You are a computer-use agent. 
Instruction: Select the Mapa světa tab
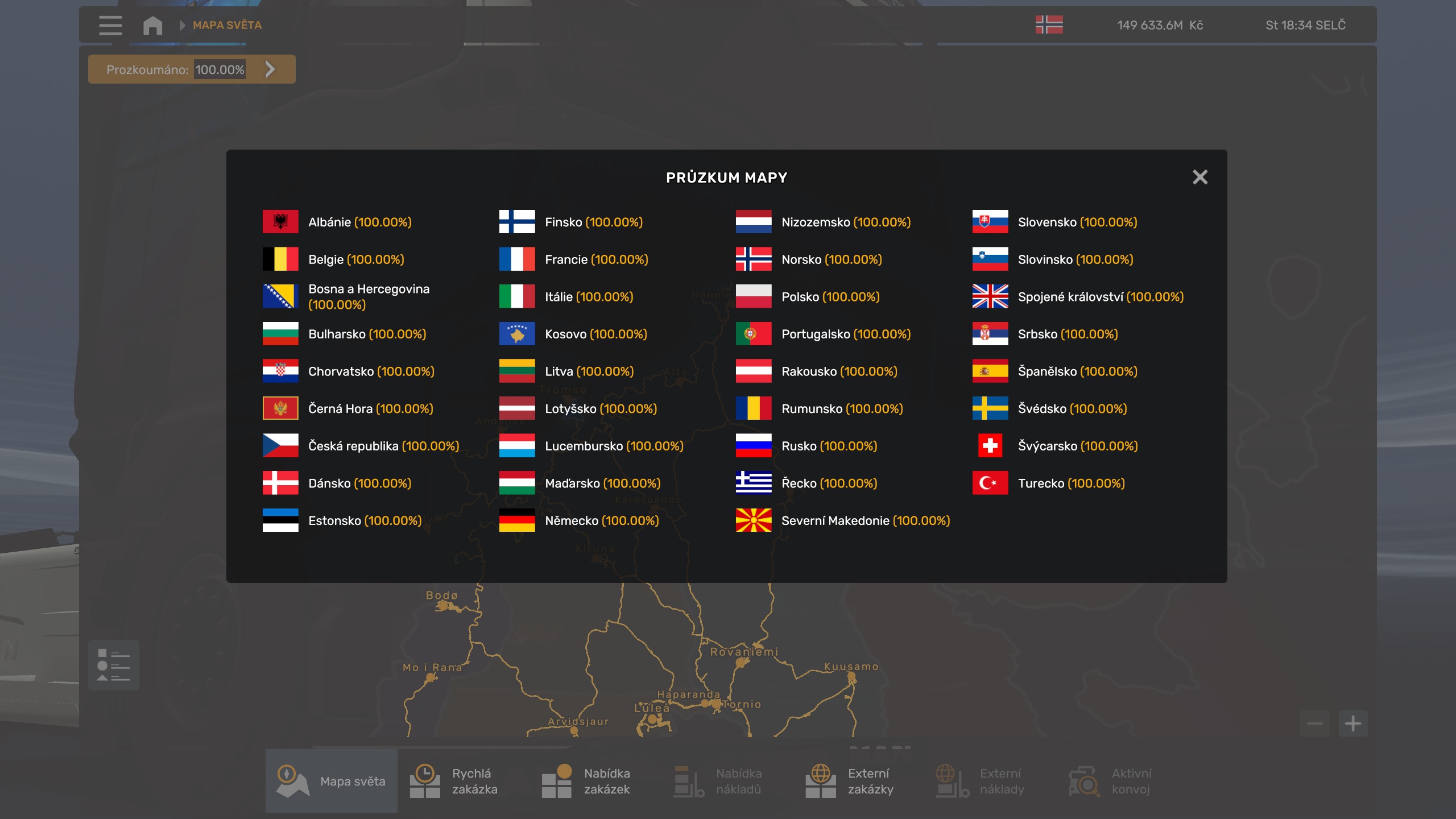point(332,781)
